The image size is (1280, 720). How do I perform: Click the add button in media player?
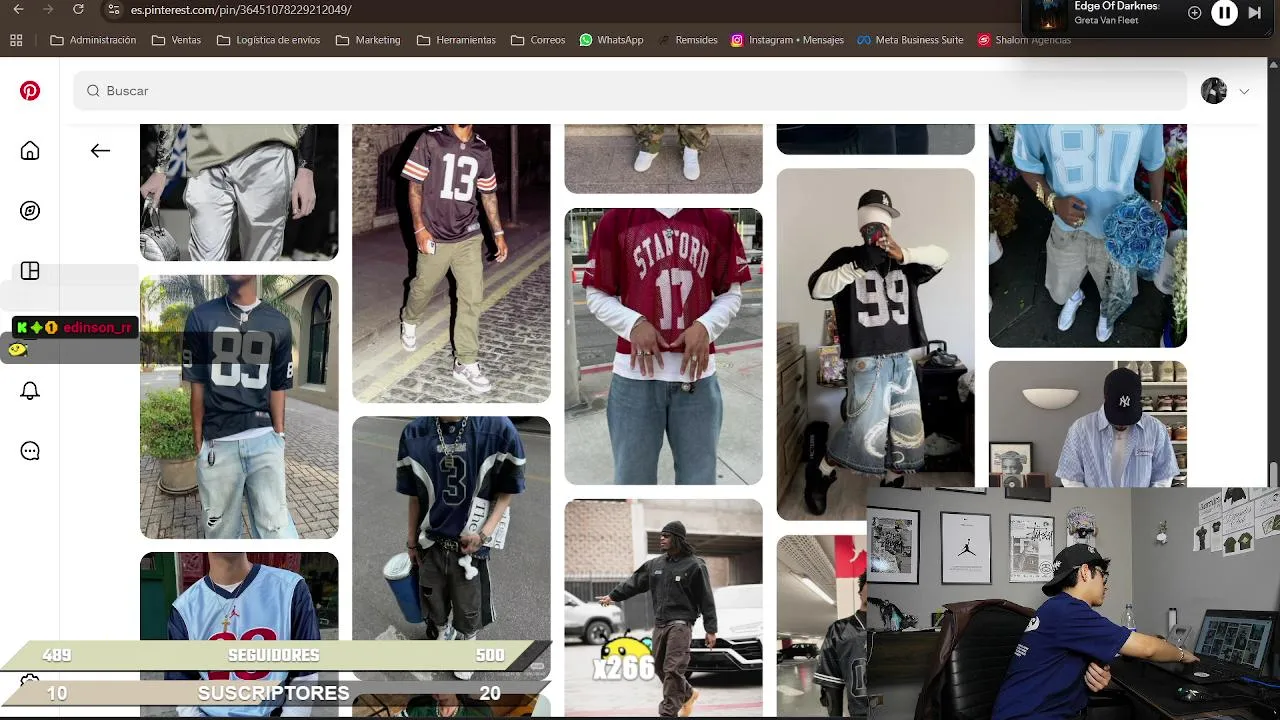[1194, 13]
